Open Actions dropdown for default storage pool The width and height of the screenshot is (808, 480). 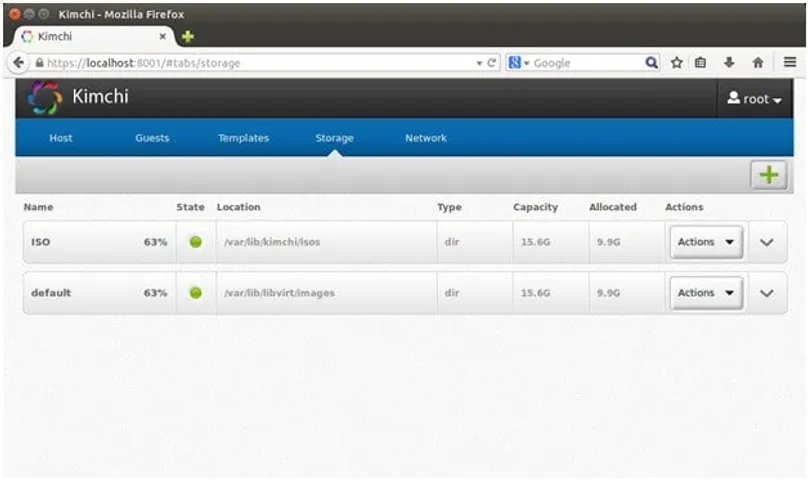pyautogui.click(x=705, y=293)
